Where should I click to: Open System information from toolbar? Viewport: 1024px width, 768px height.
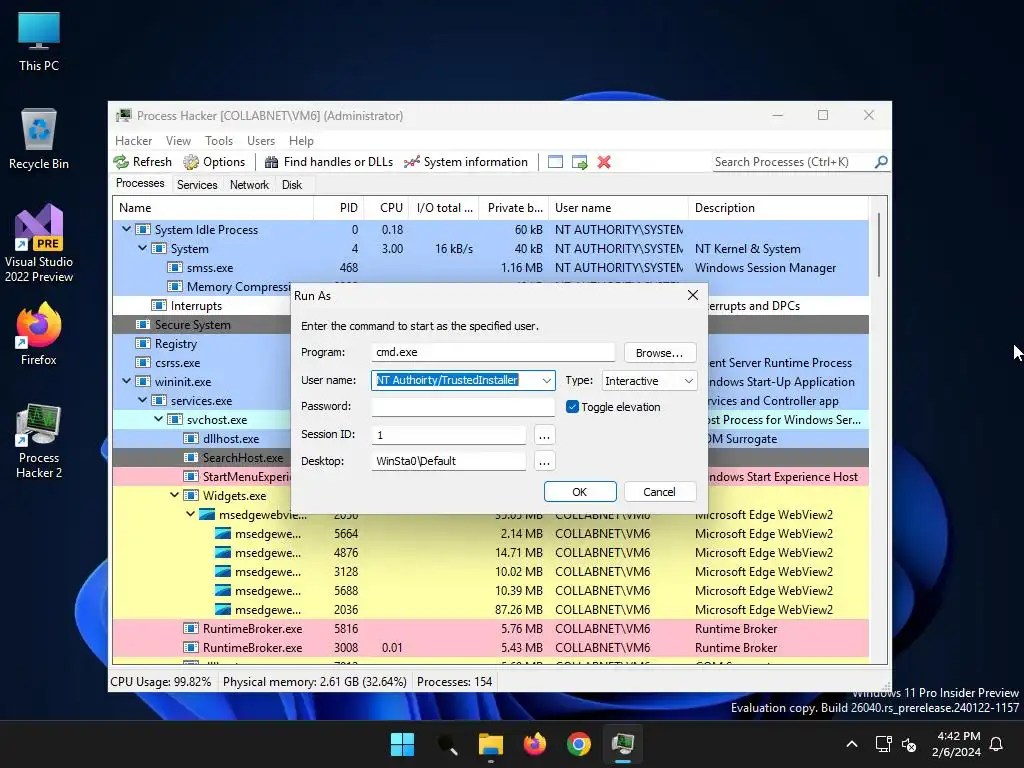click(466, 162)
